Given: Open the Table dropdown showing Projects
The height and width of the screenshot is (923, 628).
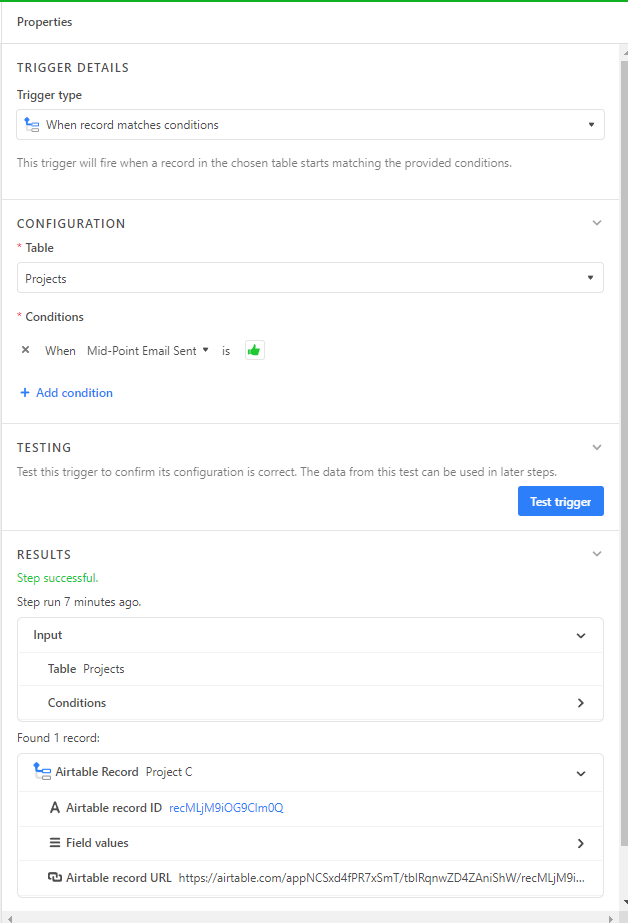Looking at the screenshot, I should 310,278.
